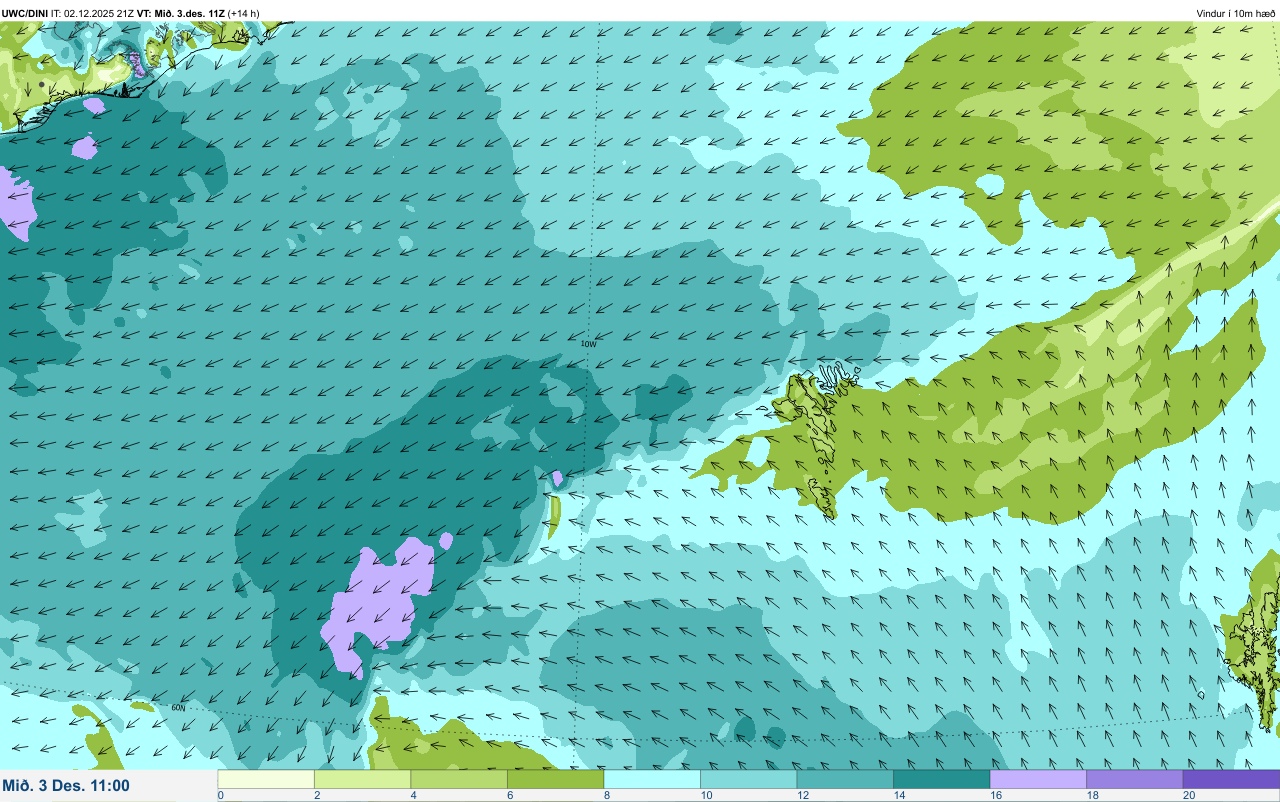Image resolution: width=1280 pixels, height=802 pixels.
Task: Click the 'VT: Mið. 3.des. 11Z' valid time
Action: pyautogui.click(x=180, y=14)
